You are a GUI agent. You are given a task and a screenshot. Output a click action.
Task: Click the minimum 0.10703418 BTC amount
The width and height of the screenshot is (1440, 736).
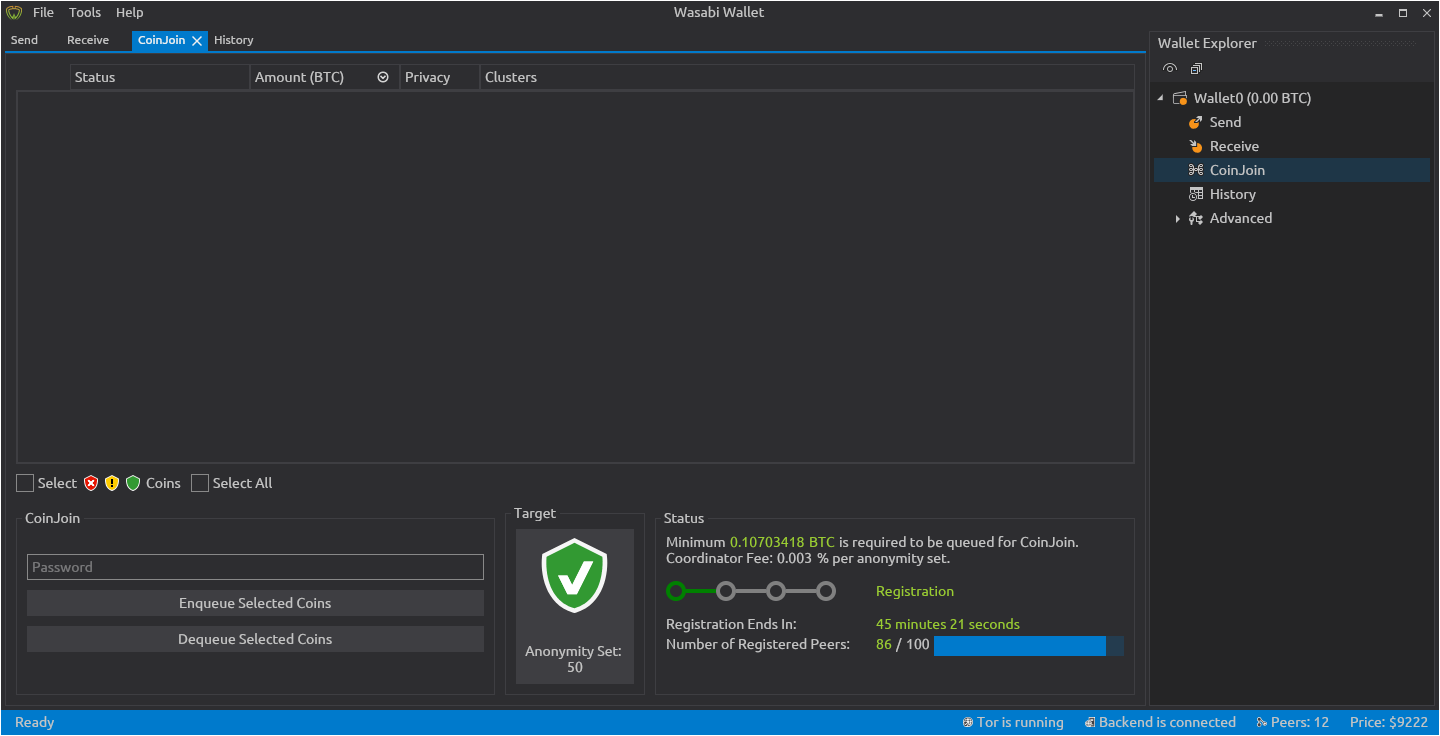pyautogui.click(x=782, y=542)
